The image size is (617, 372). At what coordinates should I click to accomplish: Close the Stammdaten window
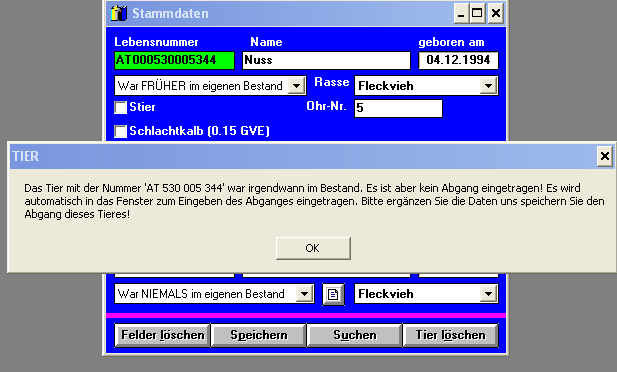click(496, 13)
